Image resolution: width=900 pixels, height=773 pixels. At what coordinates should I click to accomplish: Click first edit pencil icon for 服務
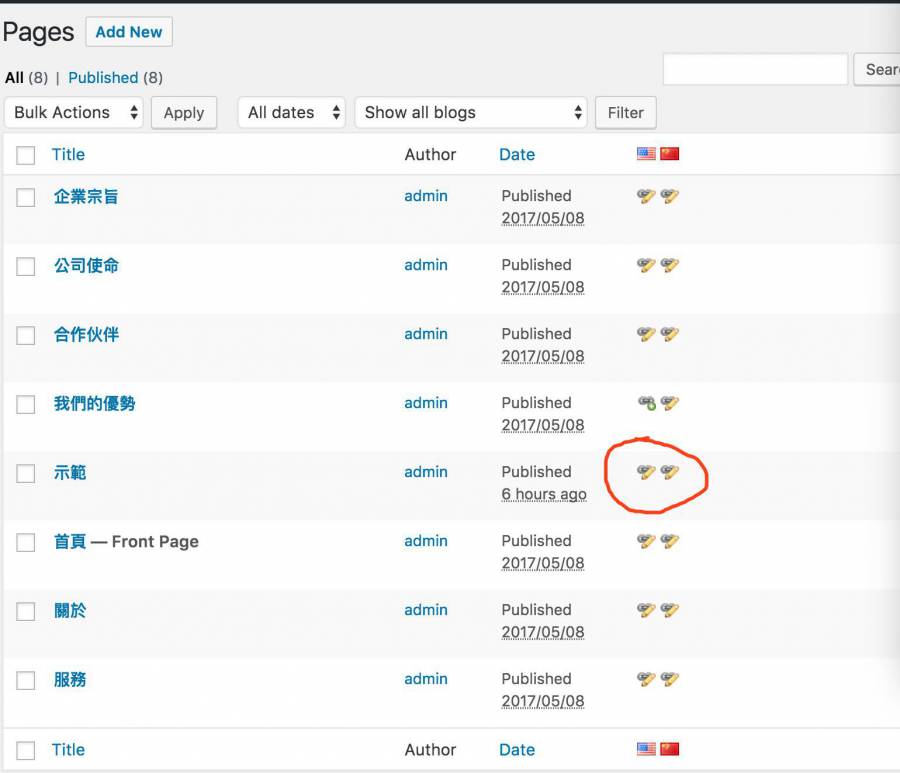pos(646,679)
